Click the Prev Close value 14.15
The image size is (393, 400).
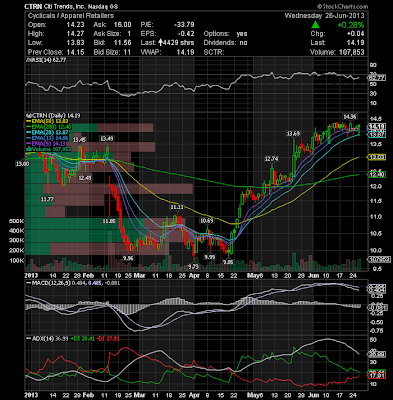tap(75, 52)
